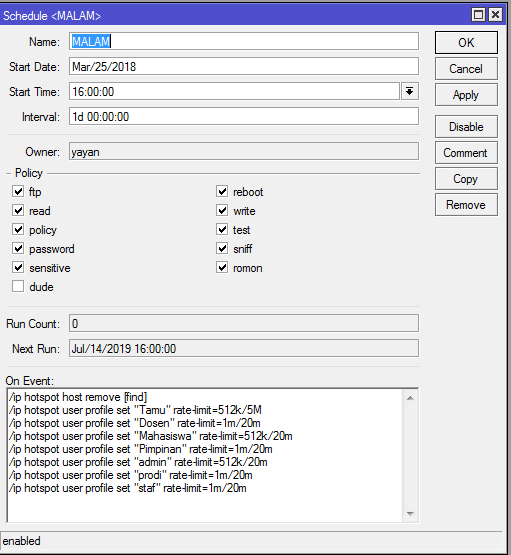Click the Apply button

(466, 95)
